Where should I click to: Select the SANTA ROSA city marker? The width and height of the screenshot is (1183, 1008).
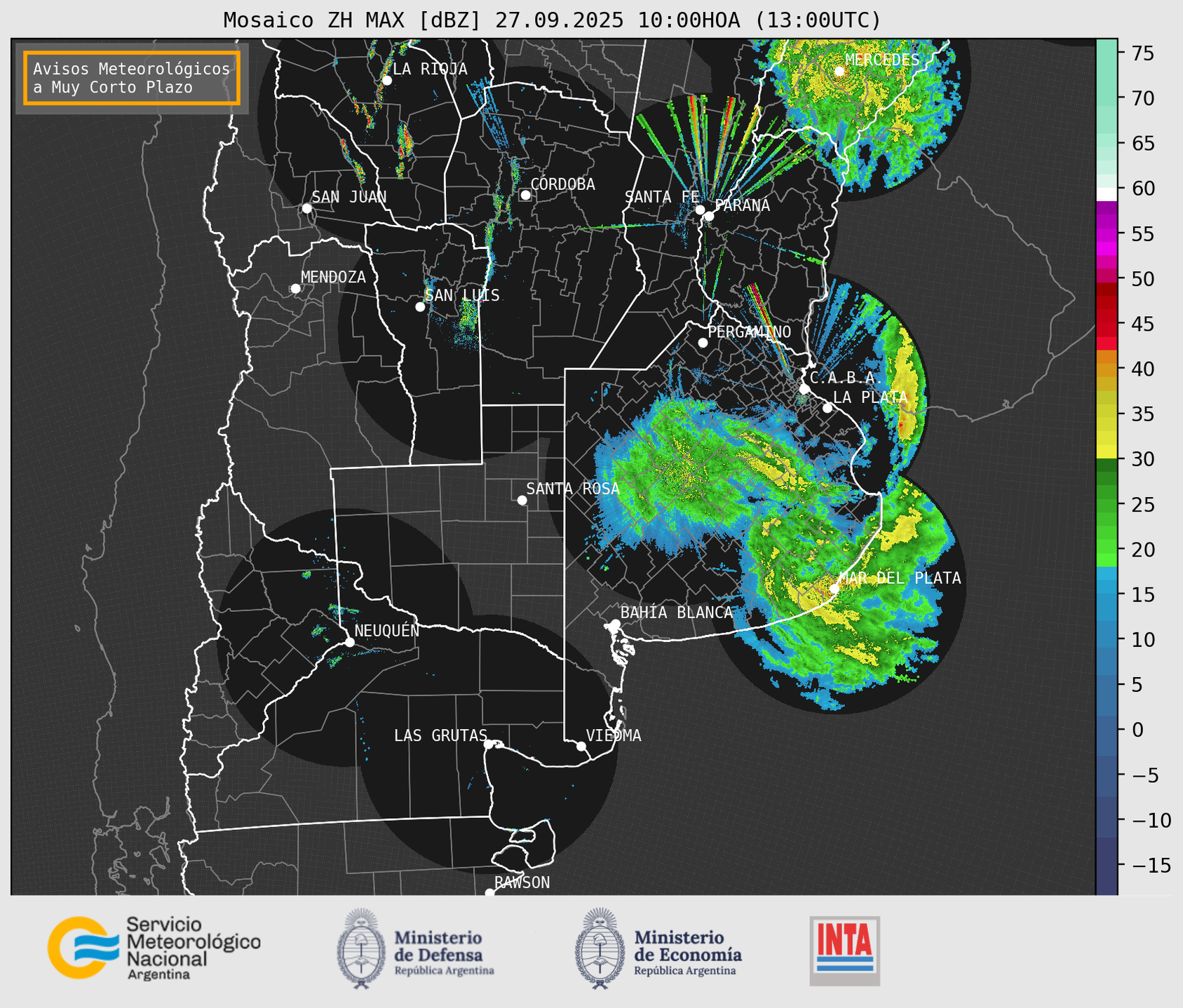click(522, 500)
